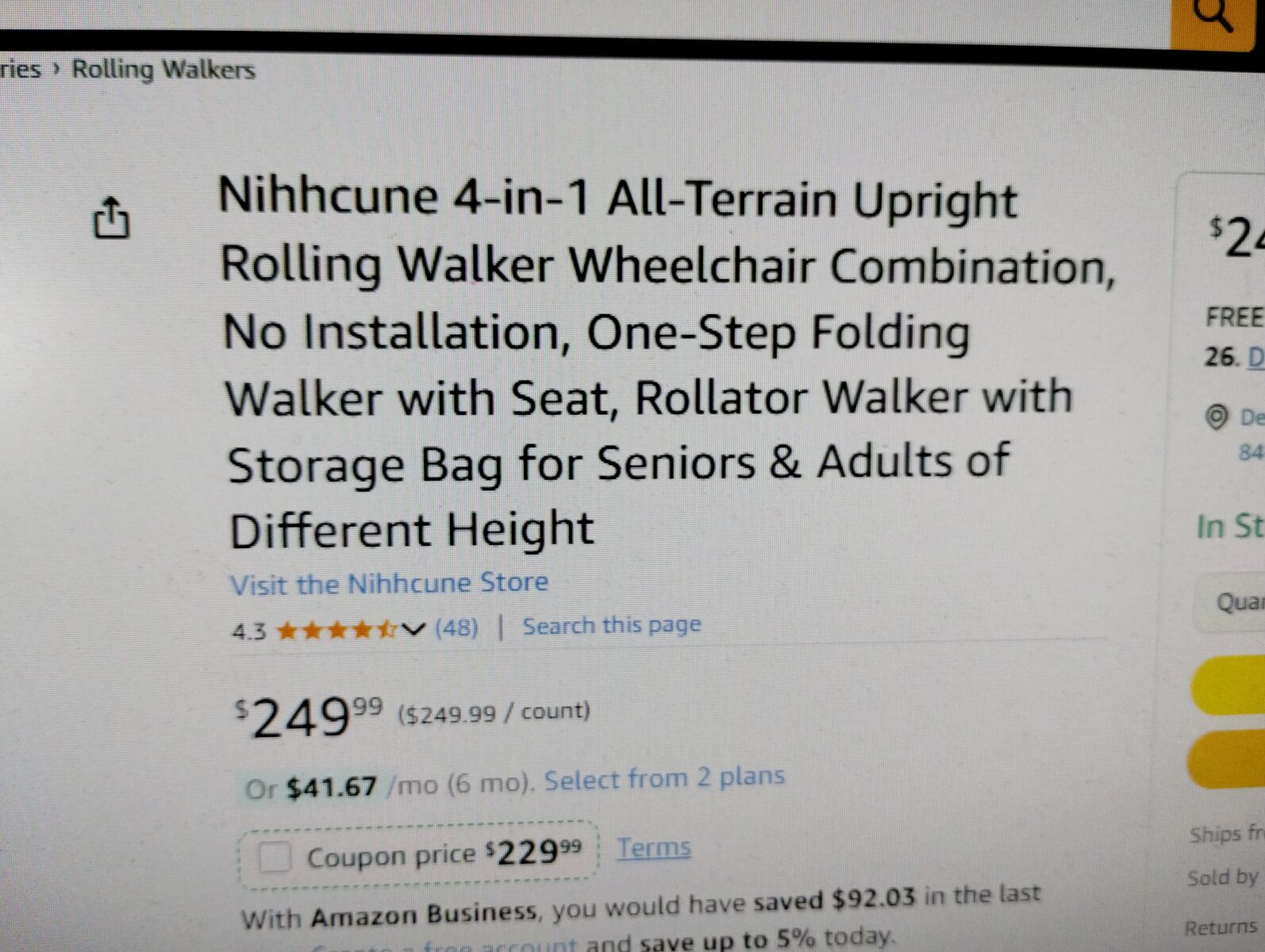The image size is (1265, 952).
Task: Click the orange star rating icons
Action: 335,631
